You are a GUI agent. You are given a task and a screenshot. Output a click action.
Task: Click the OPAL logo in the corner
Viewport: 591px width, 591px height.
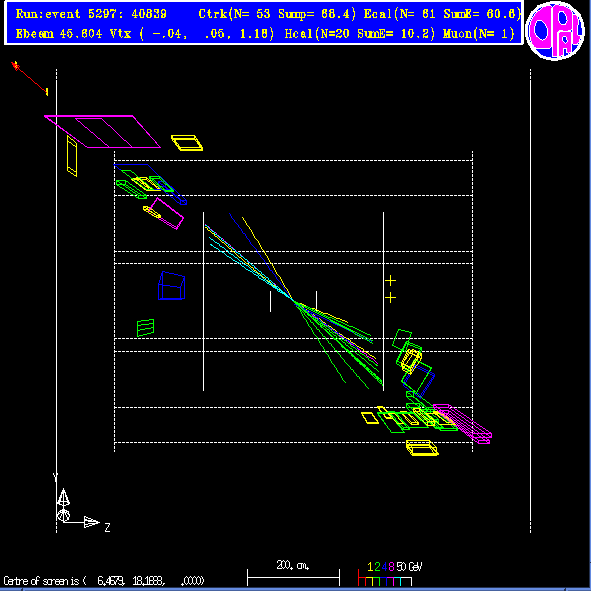tap(555, 31)
